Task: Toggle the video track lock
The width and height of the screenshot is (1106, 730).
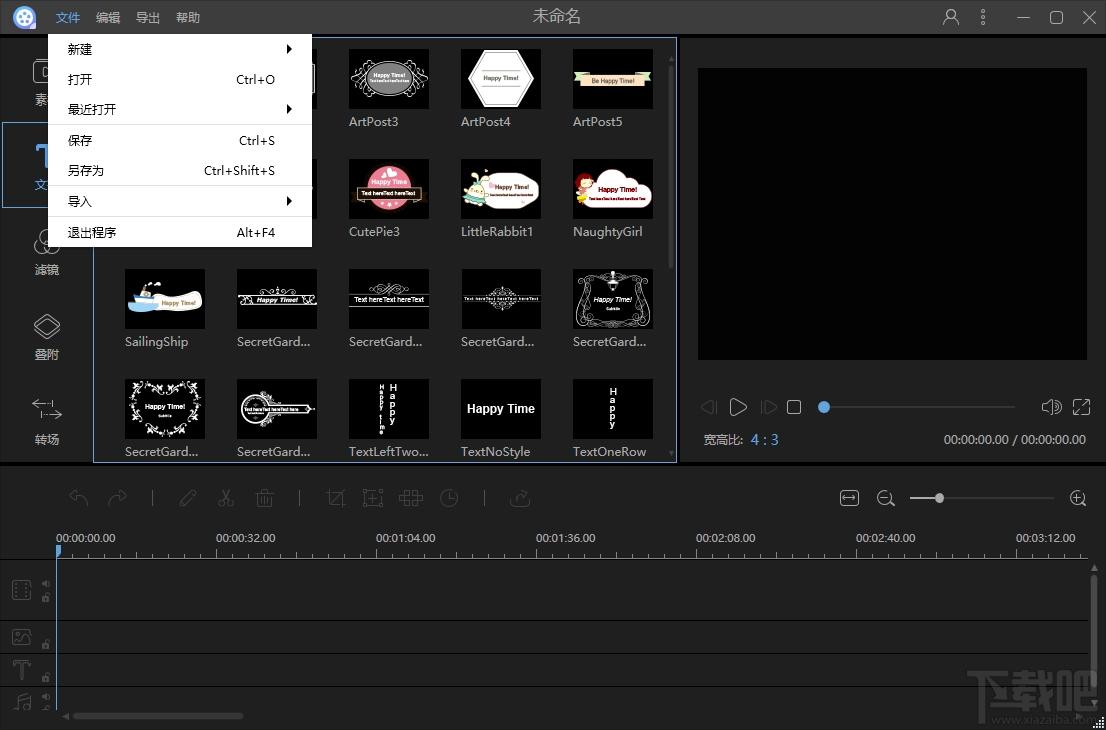Action: (46, 597)
